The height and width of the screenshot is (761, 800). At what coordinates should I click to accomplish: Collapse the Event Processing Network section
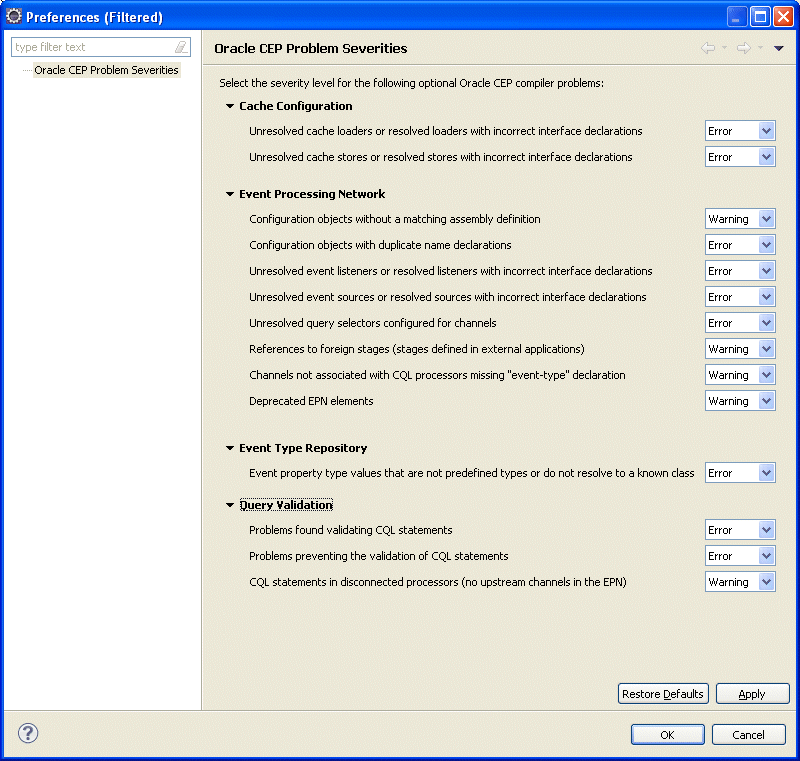pyautogui.click(x=230, y=194)
